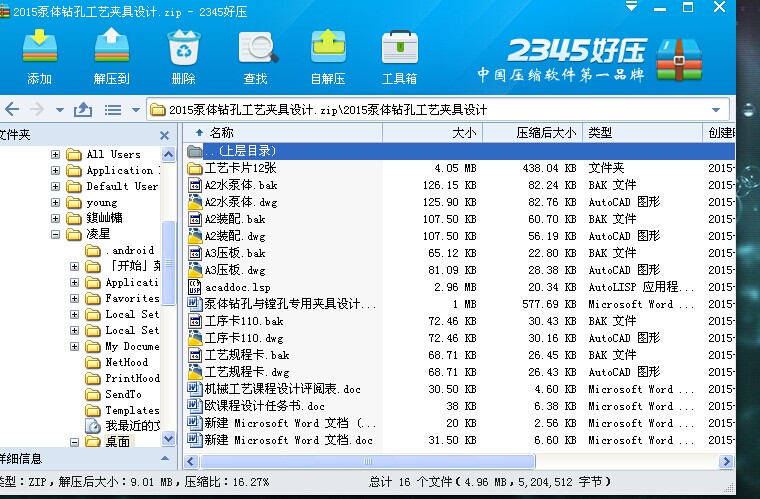Collapse the 凌星 folder node
760x499 pixels.
click(55, 234)
